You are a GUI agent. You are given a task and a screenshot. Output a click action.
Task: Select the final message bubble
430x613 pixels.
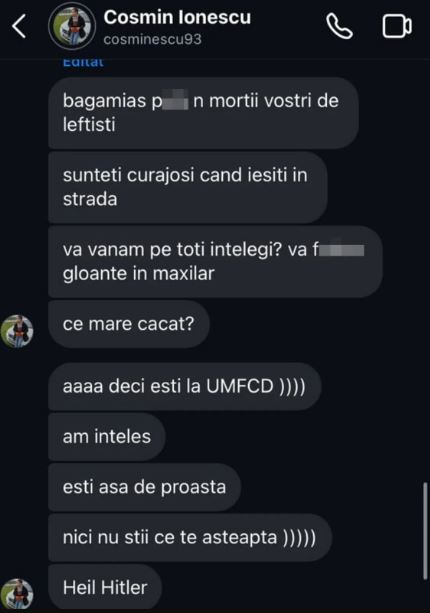click(x=105, y=587)
